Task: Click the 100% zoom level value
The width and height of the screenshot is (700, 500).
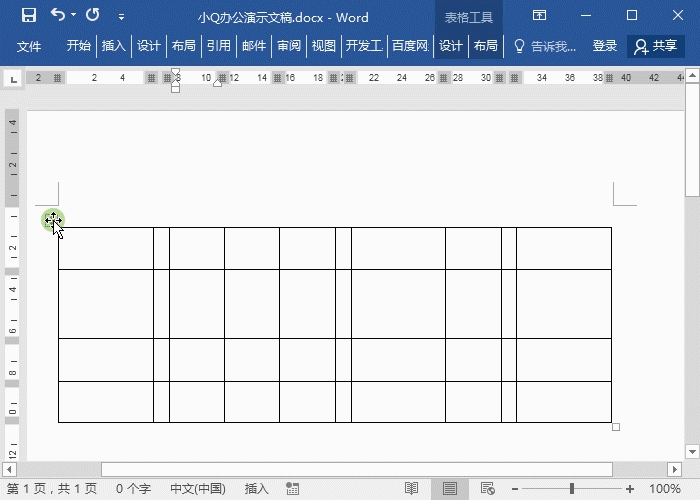Action: 665,489
